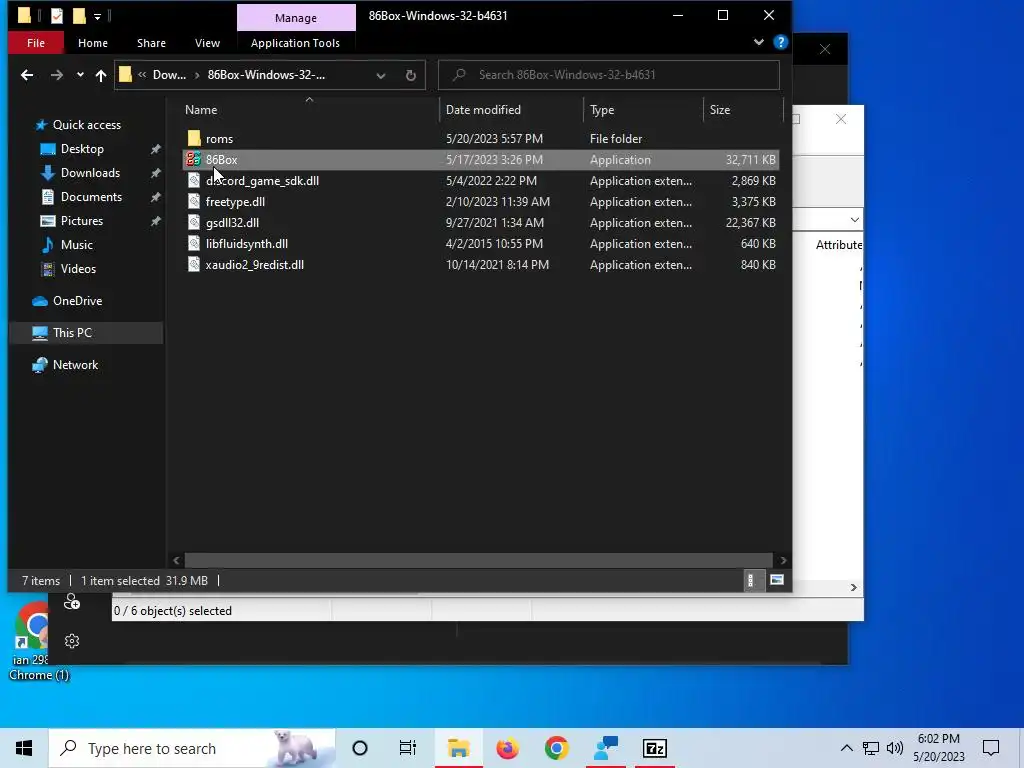Customize Quick Access Toolbar dropdown arrow
The height and width of the screenshot is (768, 1024).
click(97, 16)
